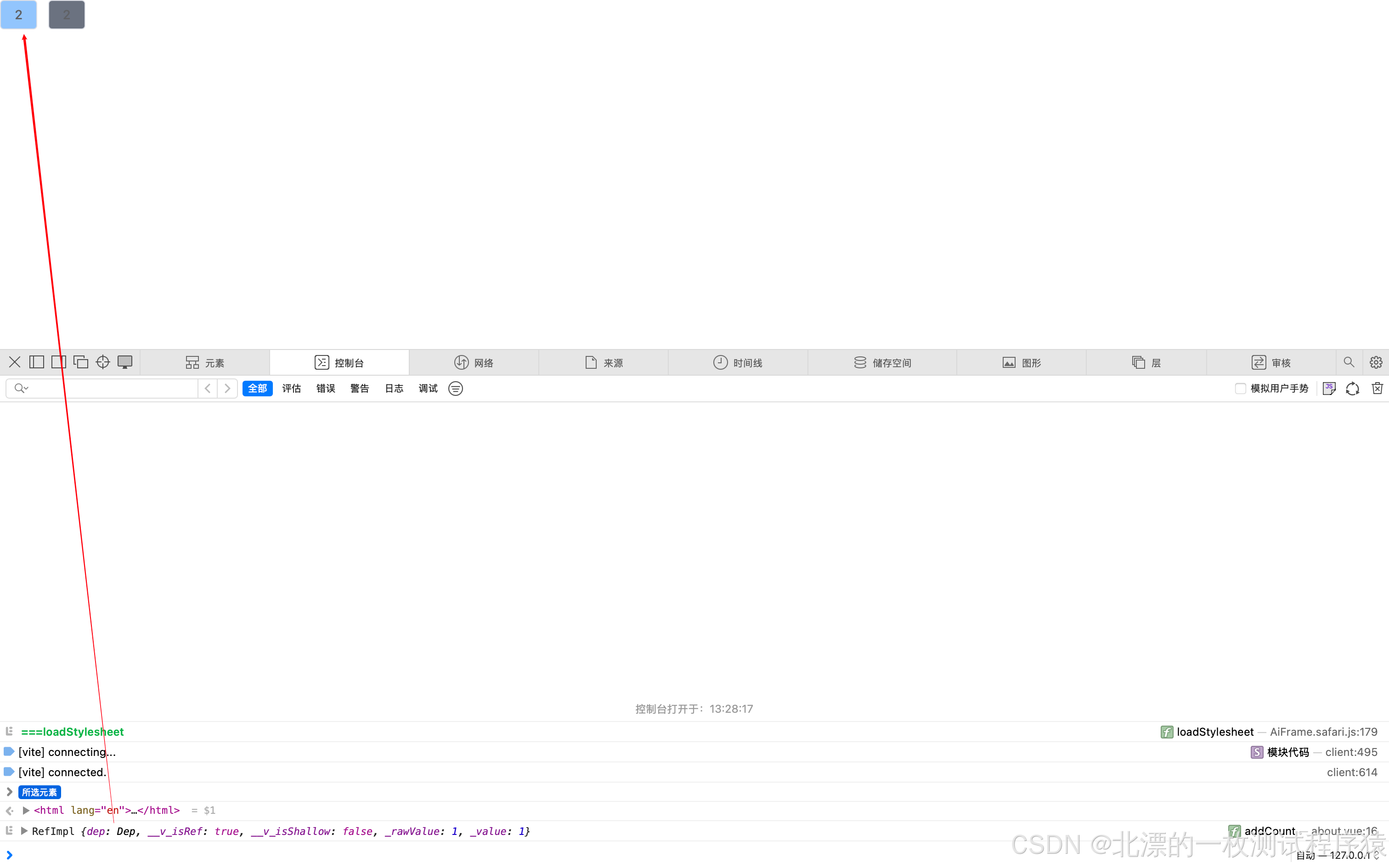Open the AiFrame.safari.js:179 source link

(x=1323, y=732)
